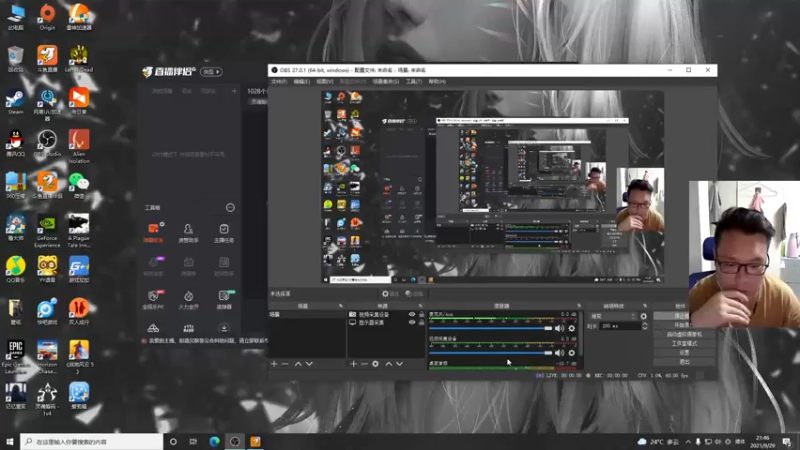
Task: Open the A Plague Tale desktop shortcut
Action: [x=79, y=231]
